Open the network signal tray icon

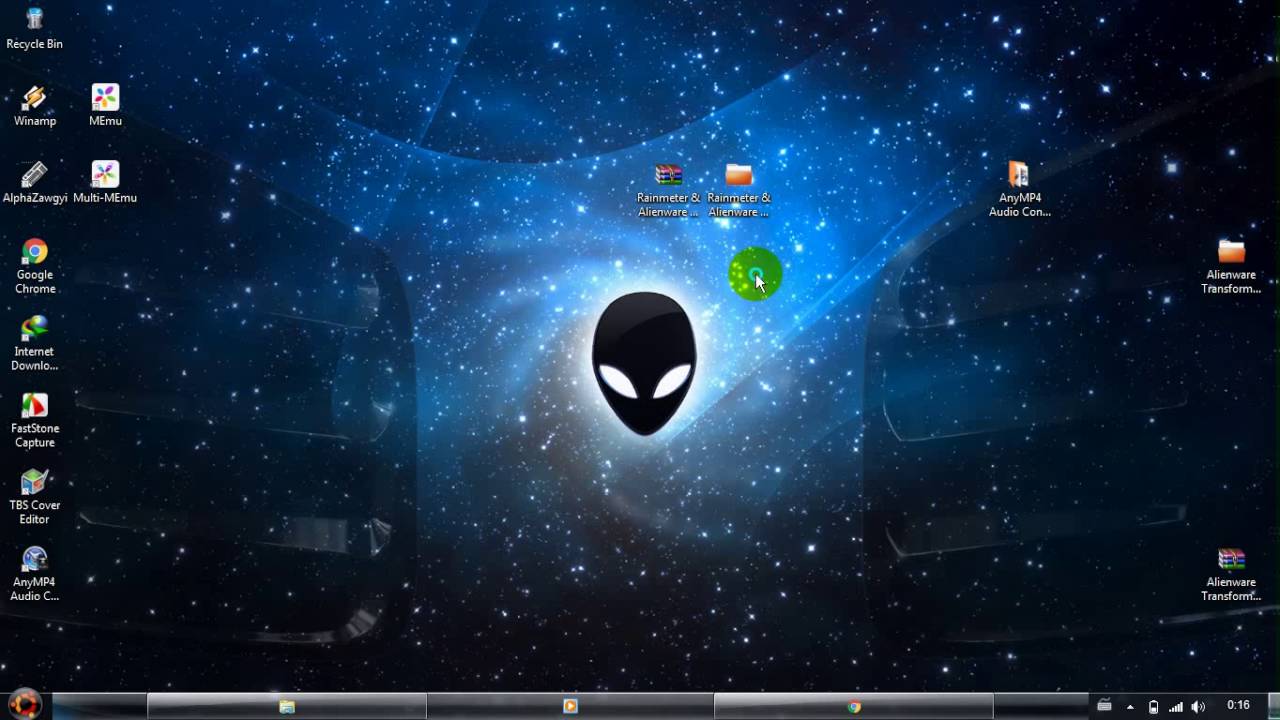[x=1176, y=707]
